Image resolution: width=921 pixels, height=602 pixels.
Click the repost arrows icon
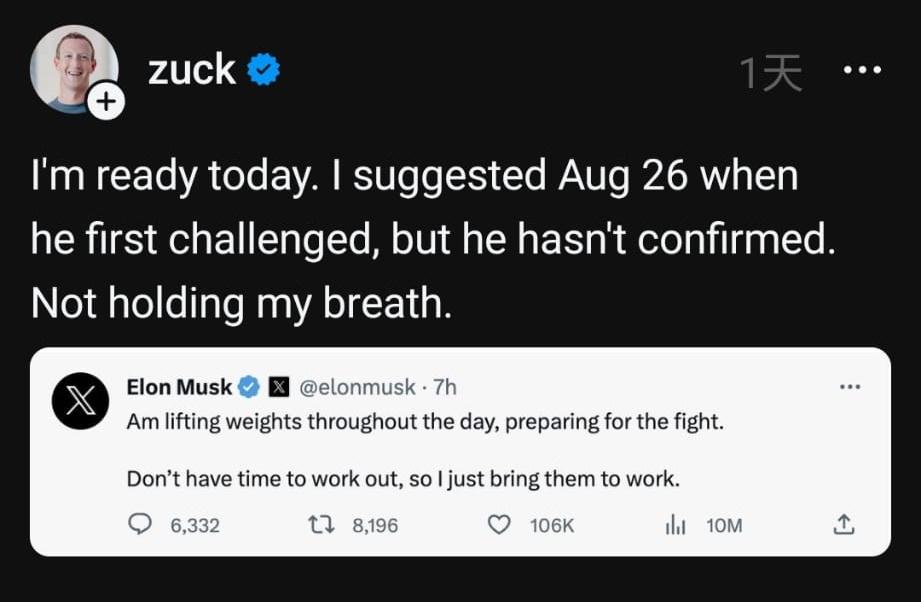[320, 524]
